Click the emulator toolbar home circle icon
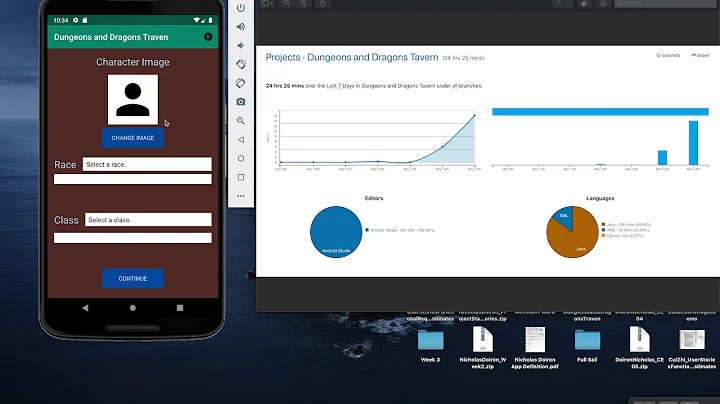The height and width of the screenshot is (404, 720). [x=241, y=158]
